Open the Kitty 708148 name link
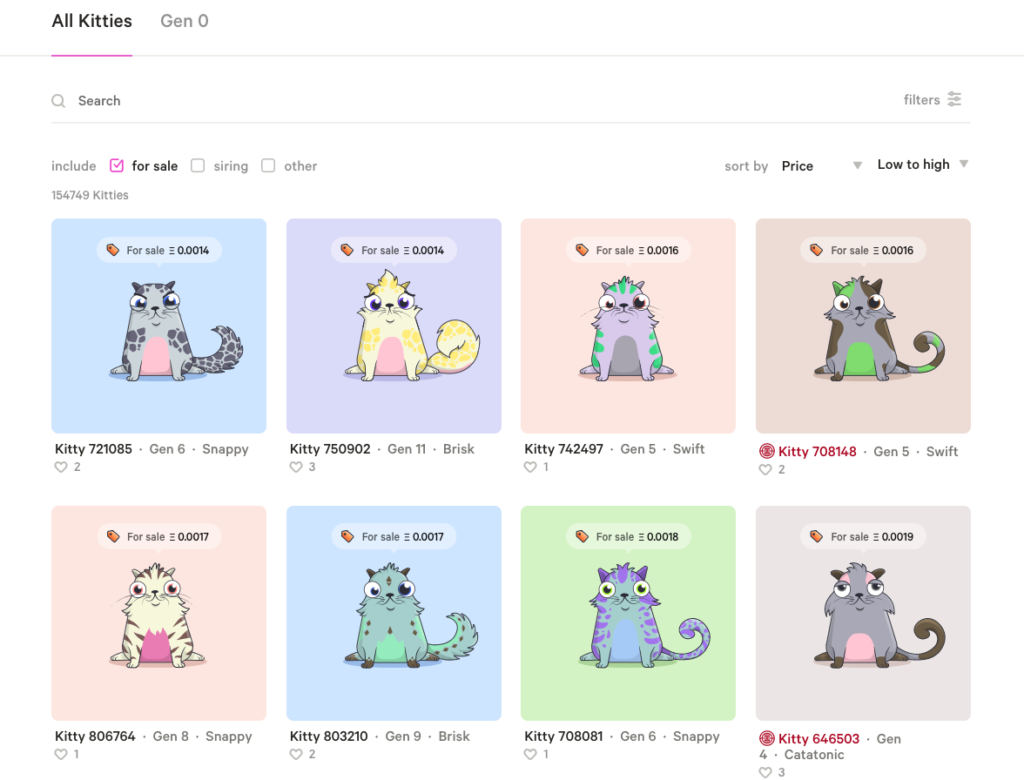 coord(817,451)
